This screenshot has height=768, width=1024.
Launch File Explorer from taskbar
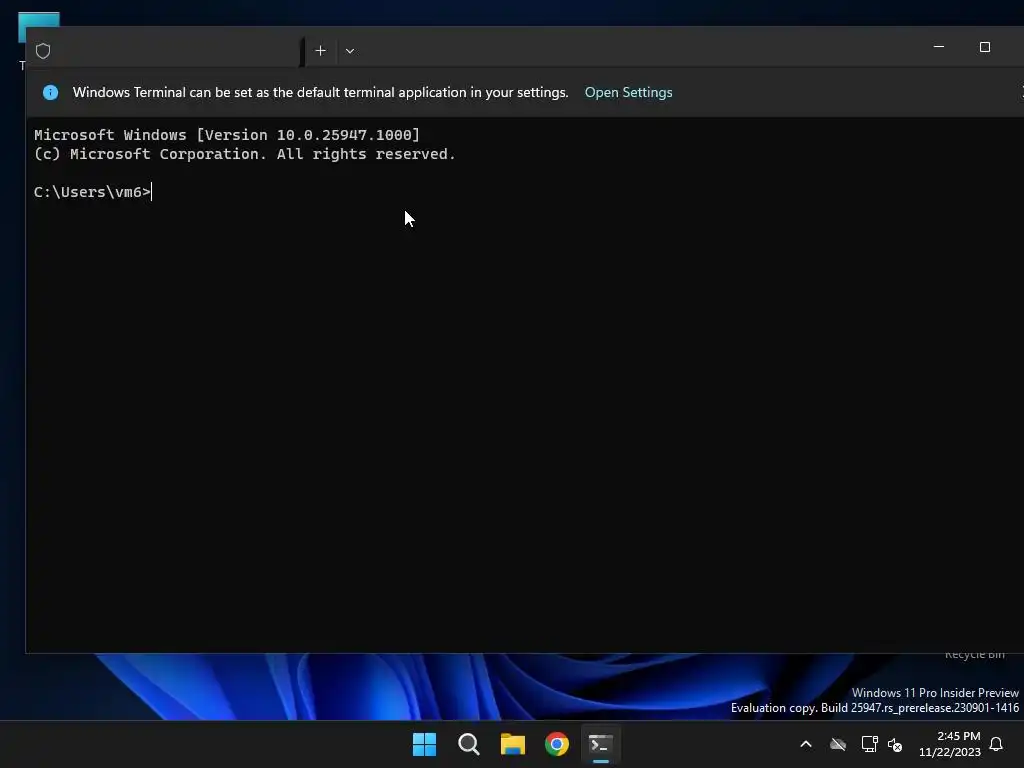click(x=513, y=744)
